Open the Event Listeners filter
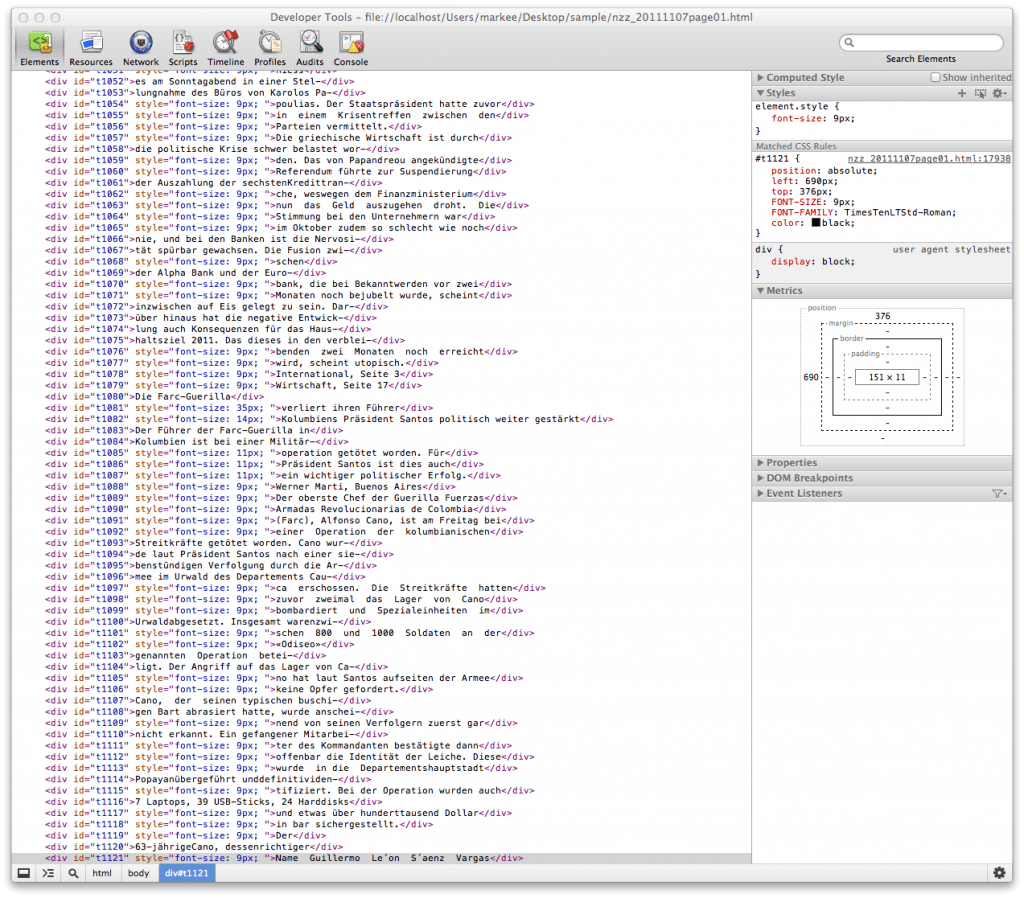The height and width of the screenshot is (898, 1024). (x=1000, y=493)
